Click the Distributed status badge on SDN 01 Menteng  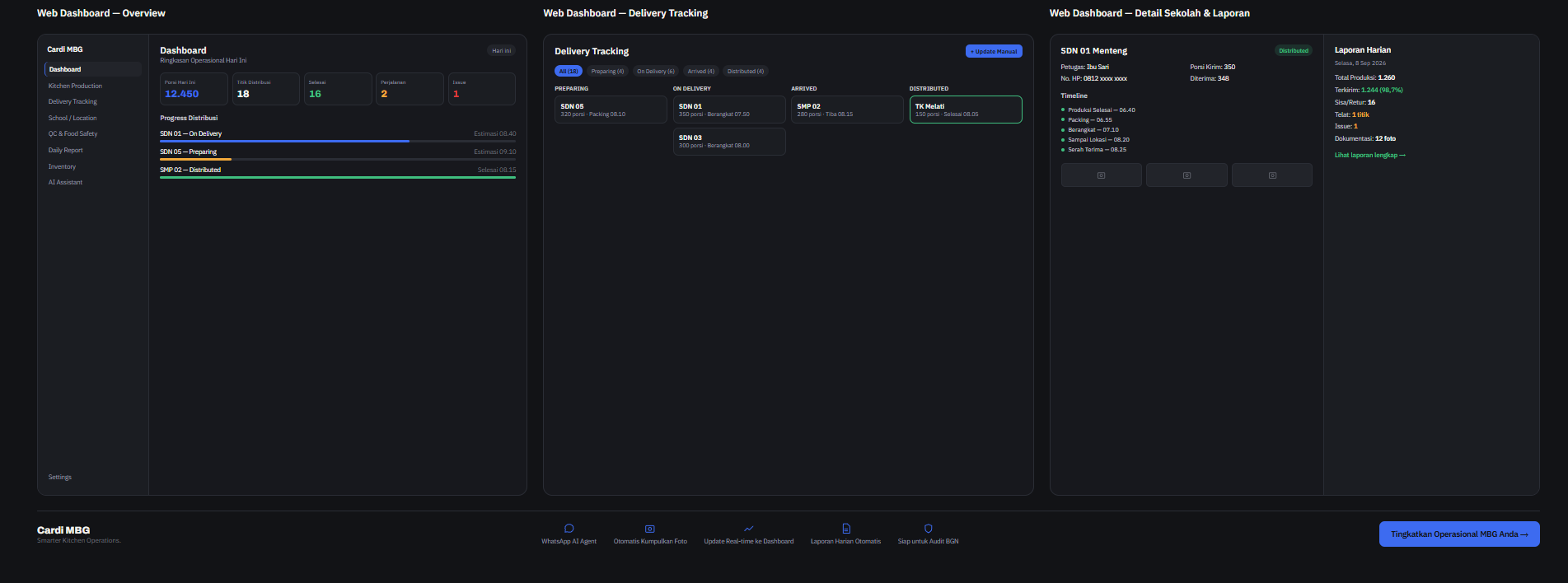click(x=1294, y=50)
